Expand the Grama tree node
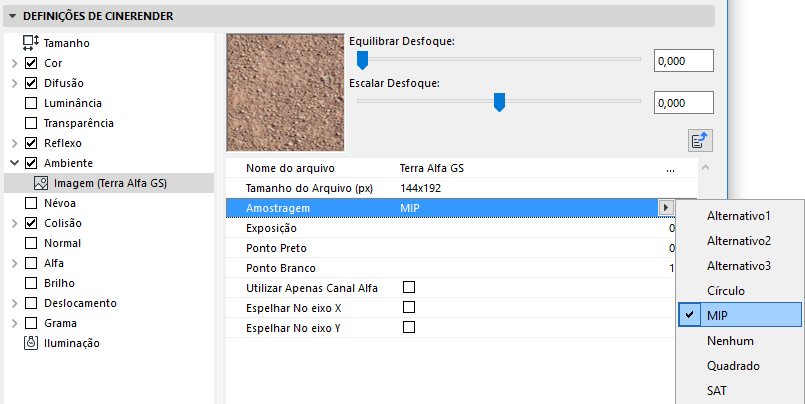This screenshot has width=805, height=404. pyautogui.click(x=15, y=323)
